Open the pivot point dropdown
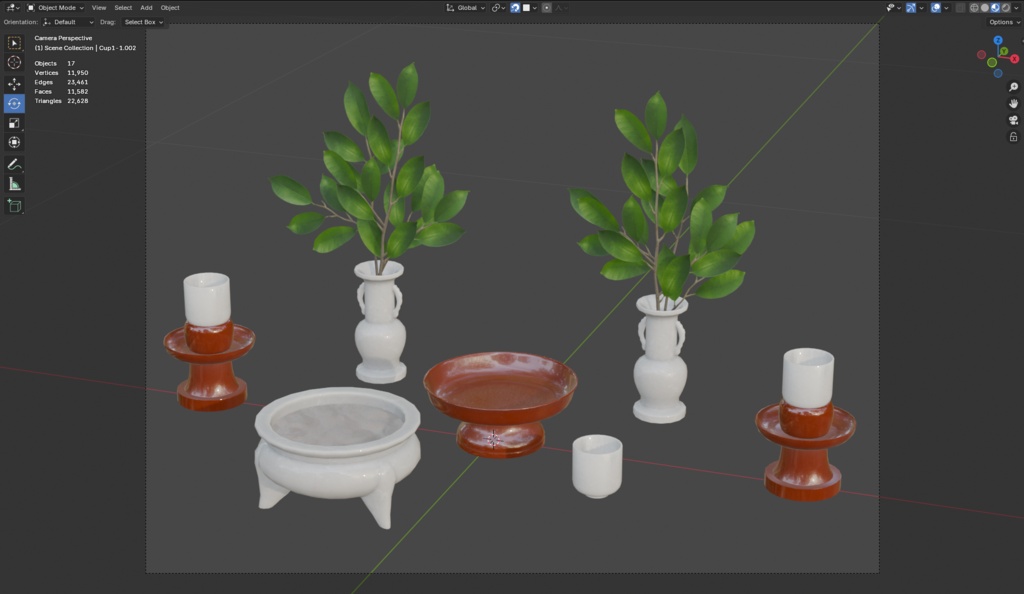The height and width of the screenshot is (594, 1024). (x=498, y=8)
